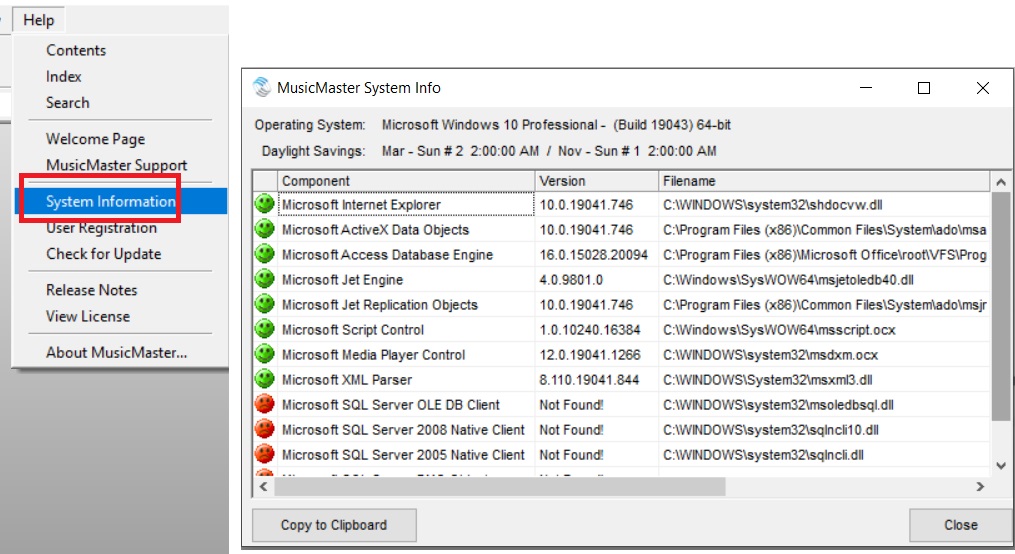Select System Information menu item
The image size is (1015, 554).
pyautogui.click(x=120, y=201)
